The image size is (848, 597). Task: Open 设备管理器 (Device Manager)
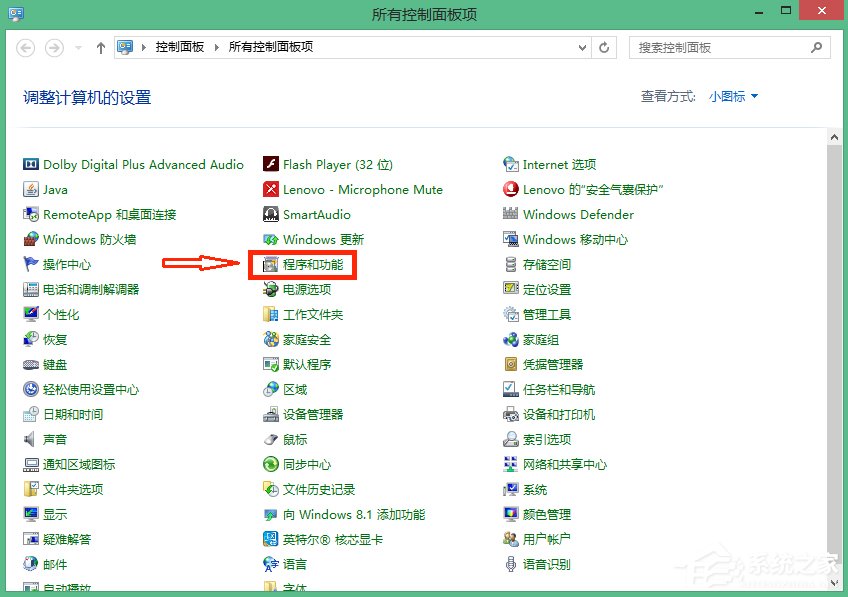click(x=302, y=414)
